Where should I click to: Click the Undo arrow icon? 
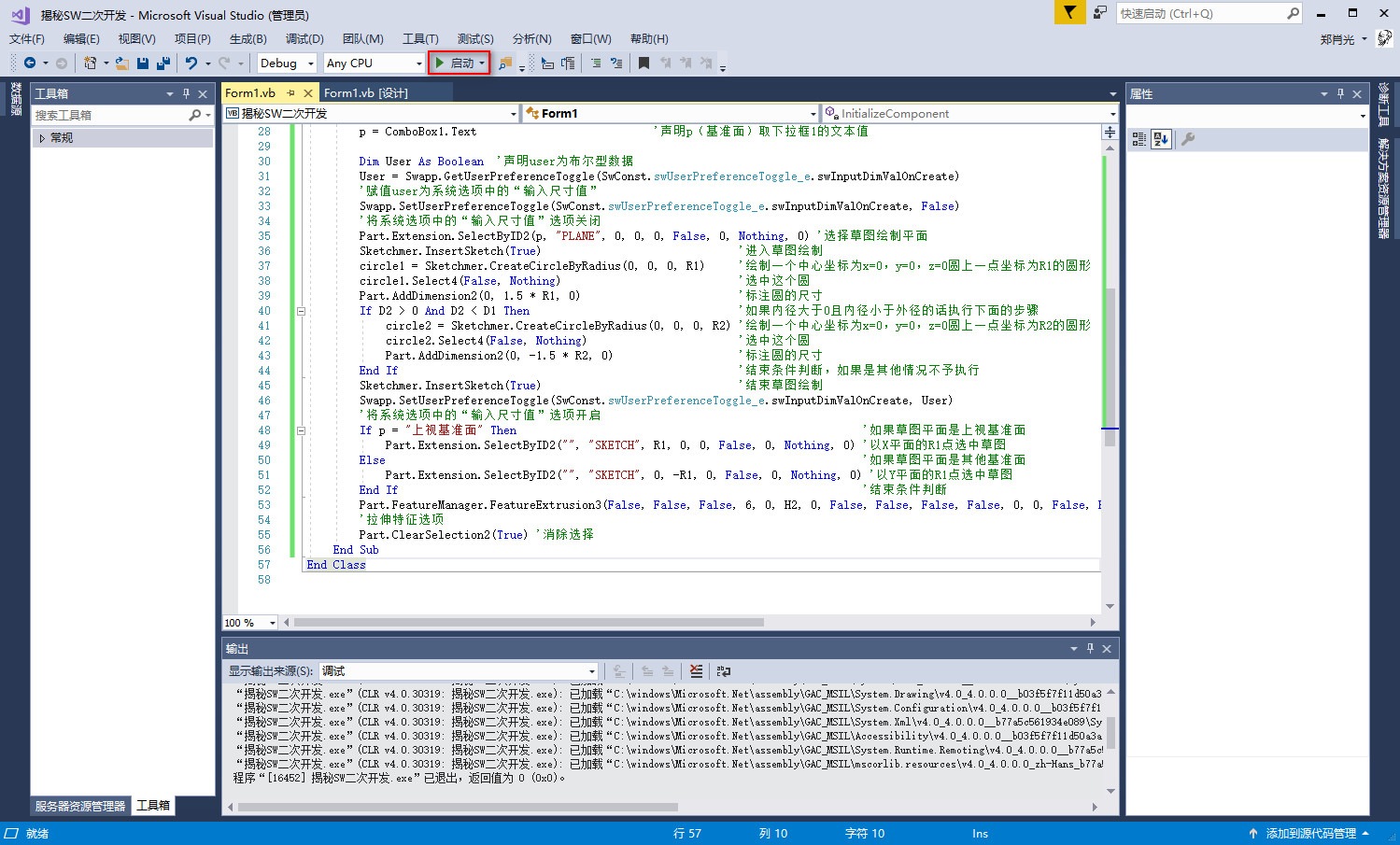191,63
